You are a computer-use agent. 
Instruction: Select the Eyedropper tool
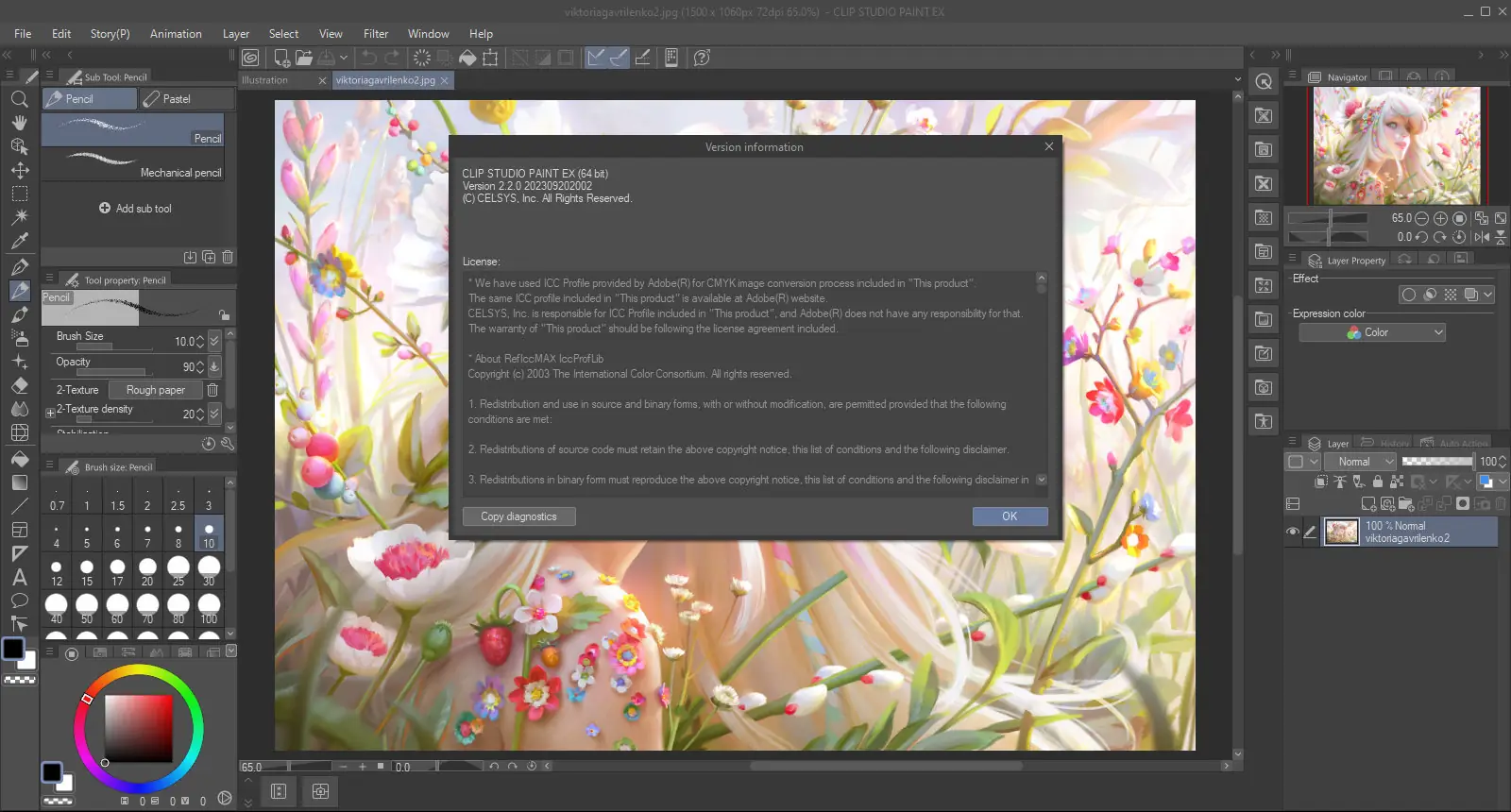point(19,241)
